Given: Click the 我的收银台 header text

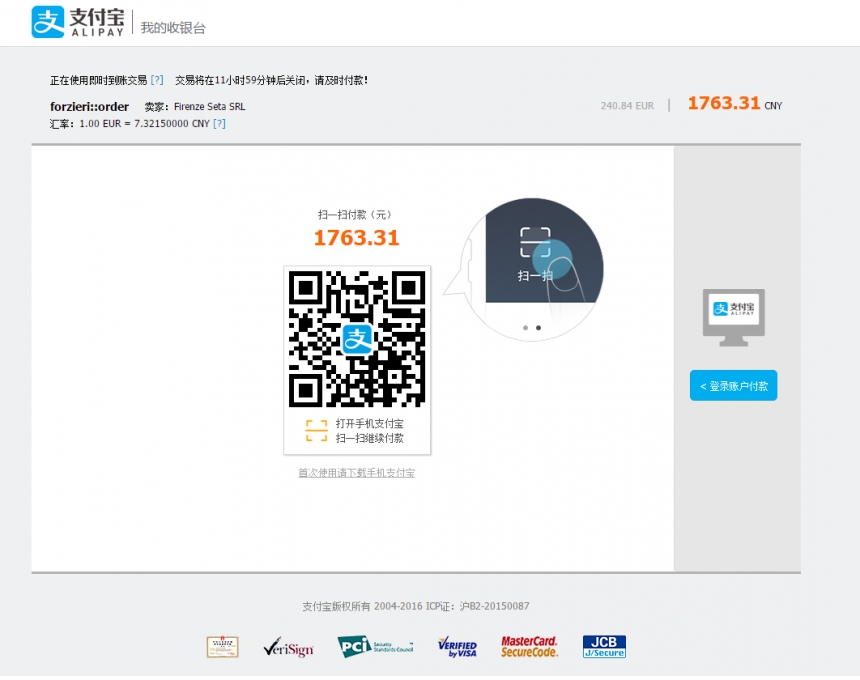Looking at the screenshot, I should tap(173, 28).
